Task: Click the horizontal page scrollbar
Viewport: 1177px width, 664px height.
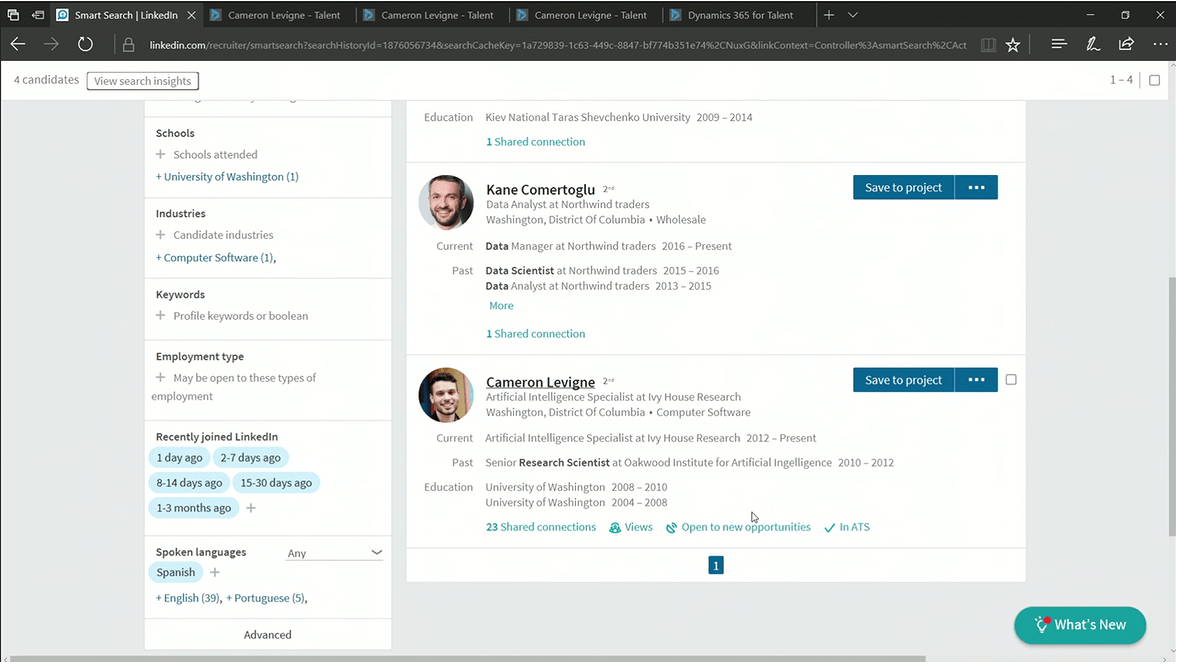Action: pyautogui.click(x=468, y=659)
